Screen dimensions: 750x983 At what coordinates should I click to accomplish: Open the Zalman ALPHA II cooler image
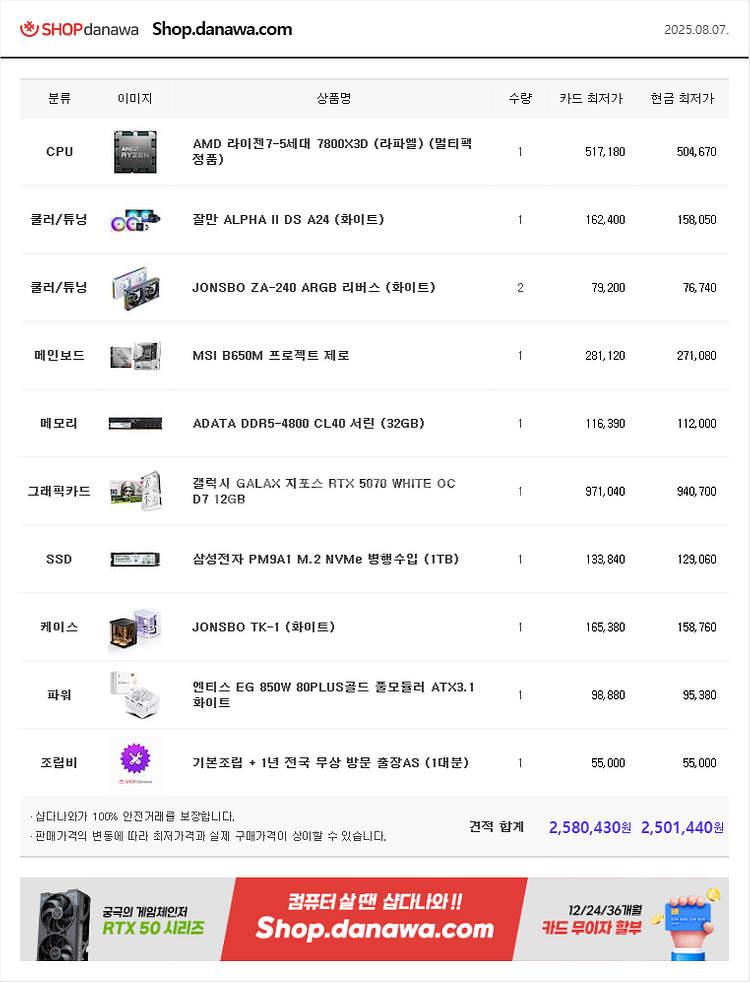tap(135, 220)
